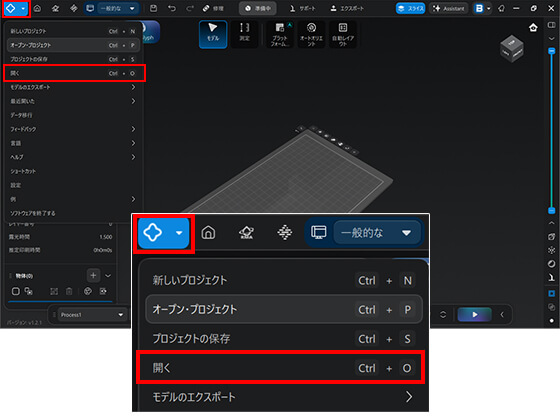
Task: Open the home screen icon in the main top toolbar
Action: click(38, 8)
